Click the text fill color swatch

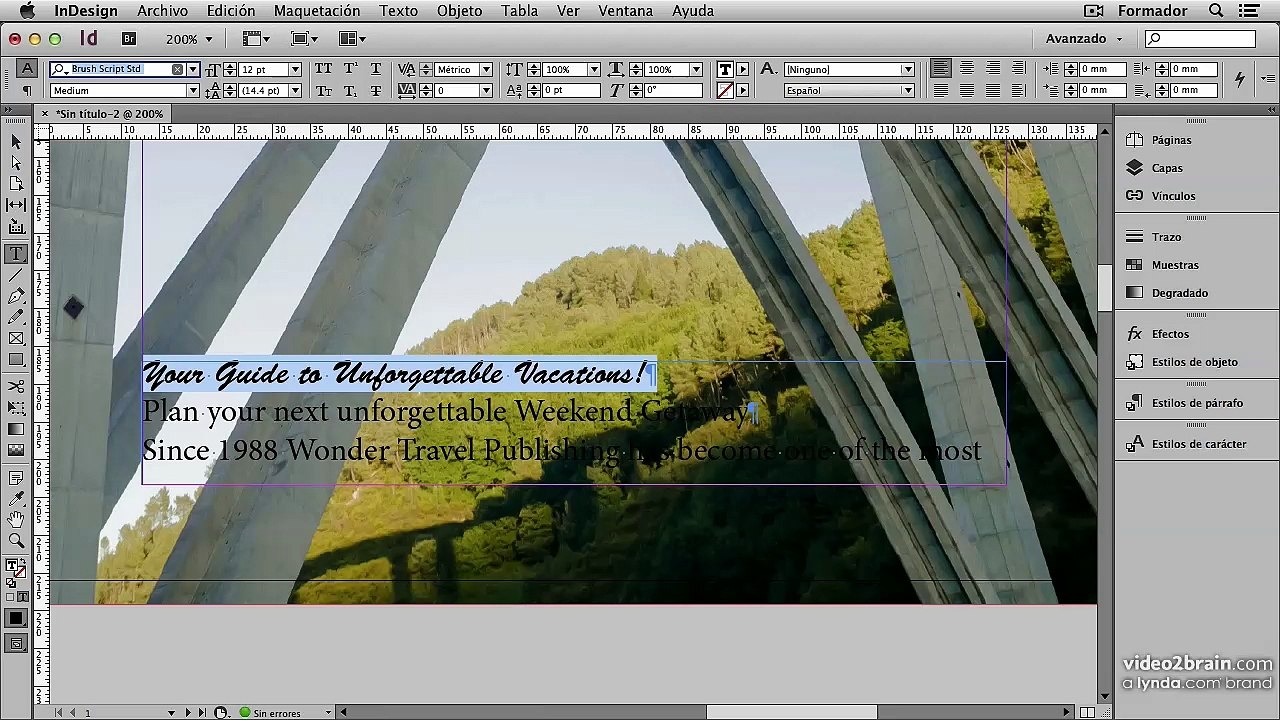[x=726, y=69]
